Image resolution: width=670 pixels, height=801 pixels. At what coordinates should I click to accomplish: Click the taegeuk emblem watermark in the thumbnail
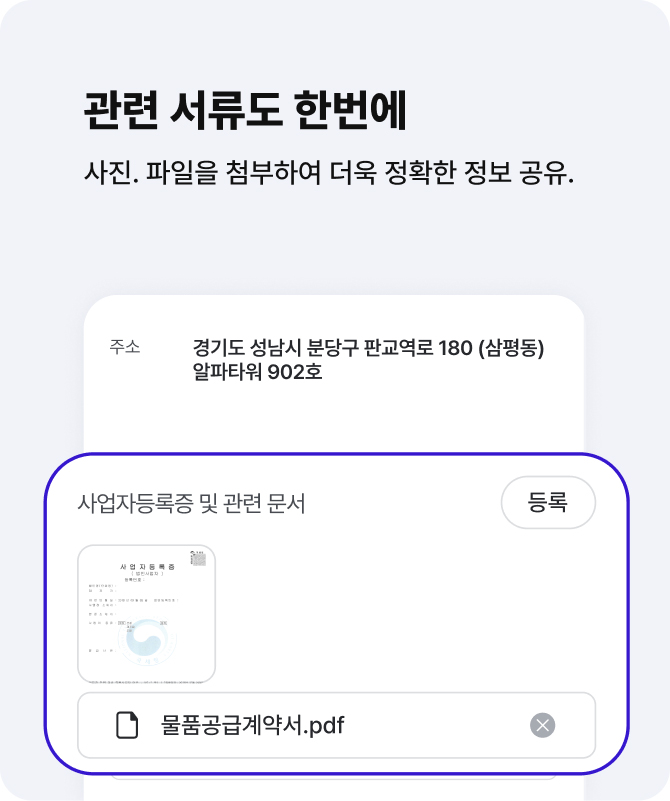point(147,639)
